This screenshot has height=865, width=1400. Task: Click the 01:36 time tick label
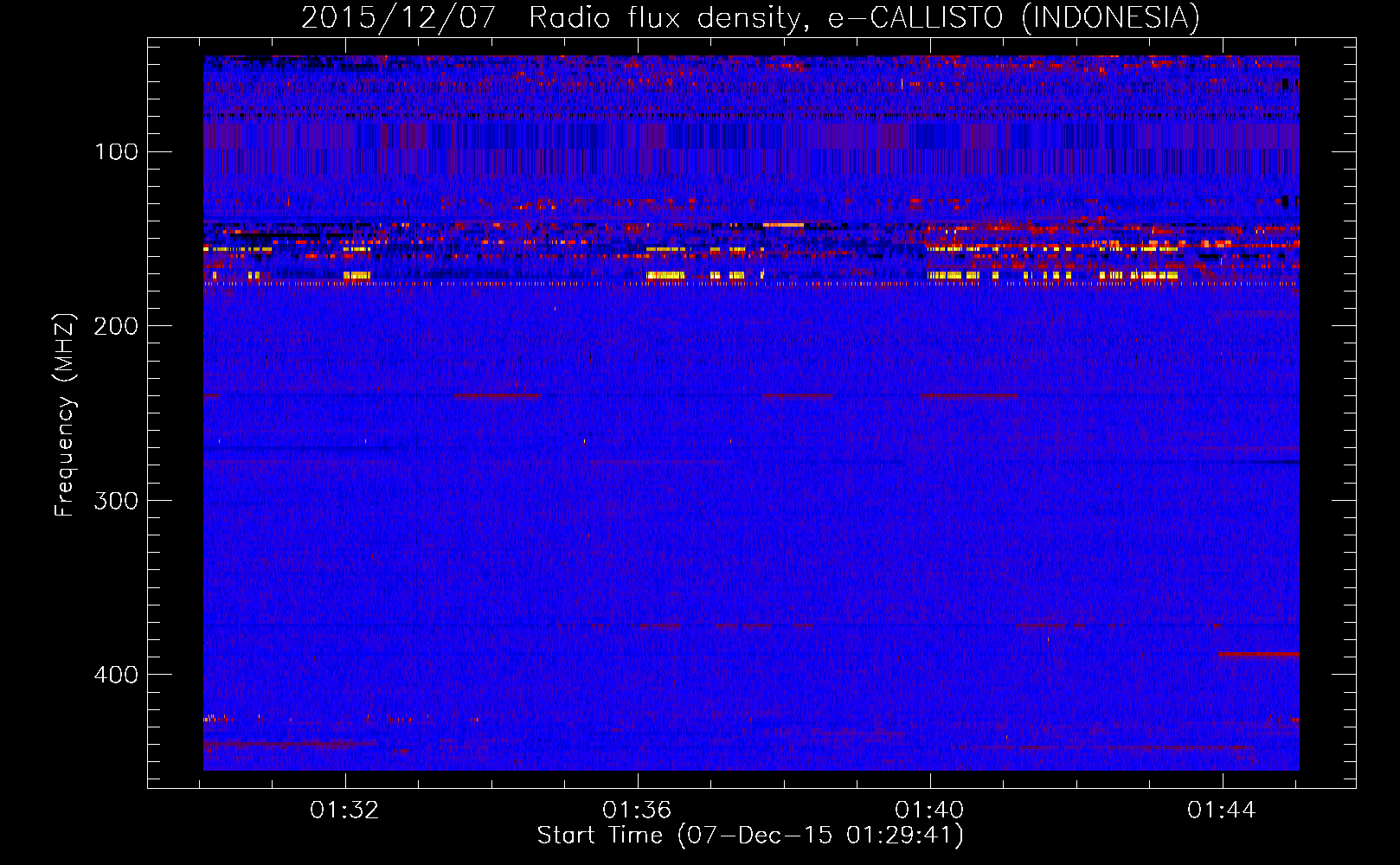point(637,811)
